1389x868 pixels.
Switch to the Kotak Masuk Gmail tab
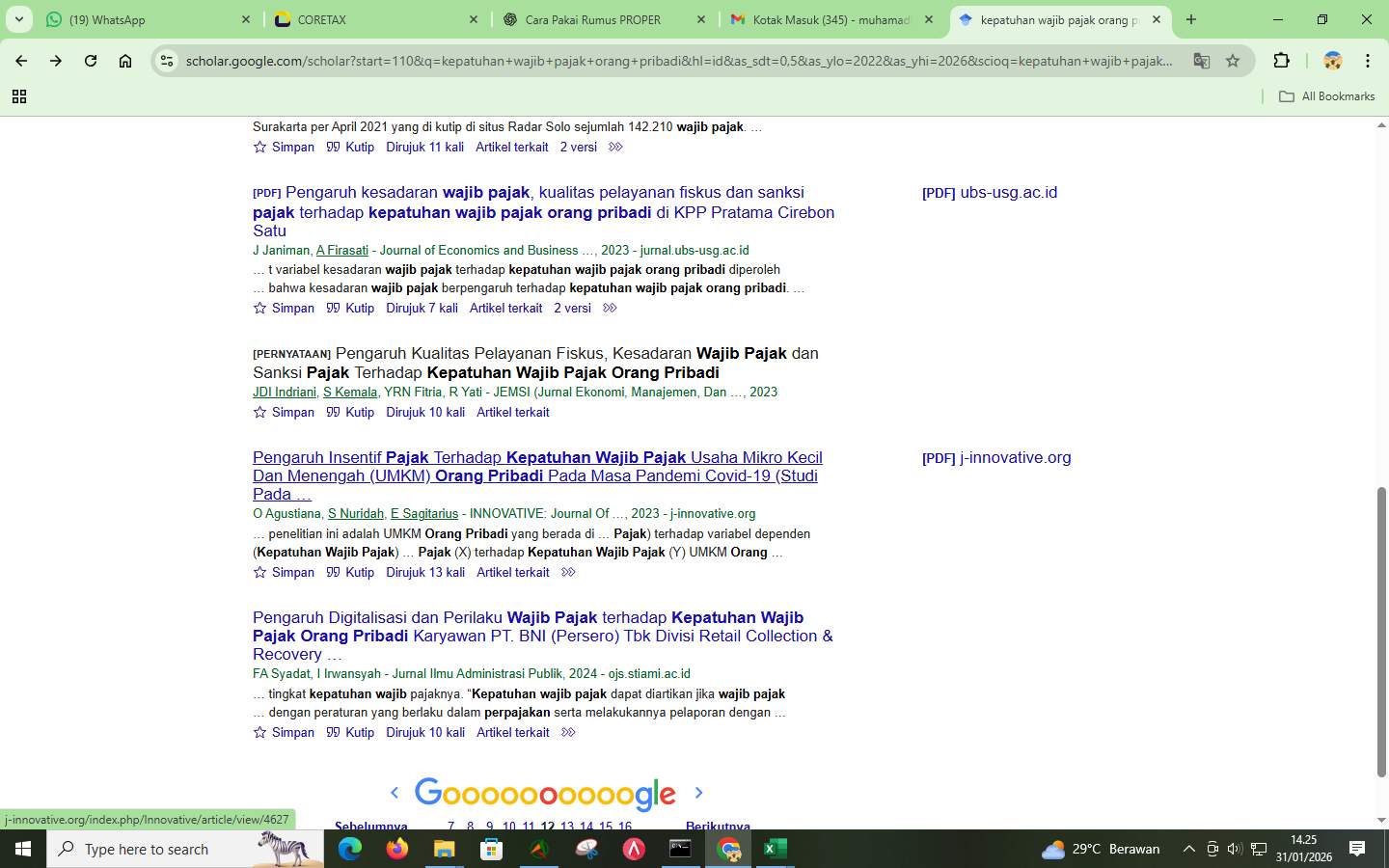pos(830,19)
